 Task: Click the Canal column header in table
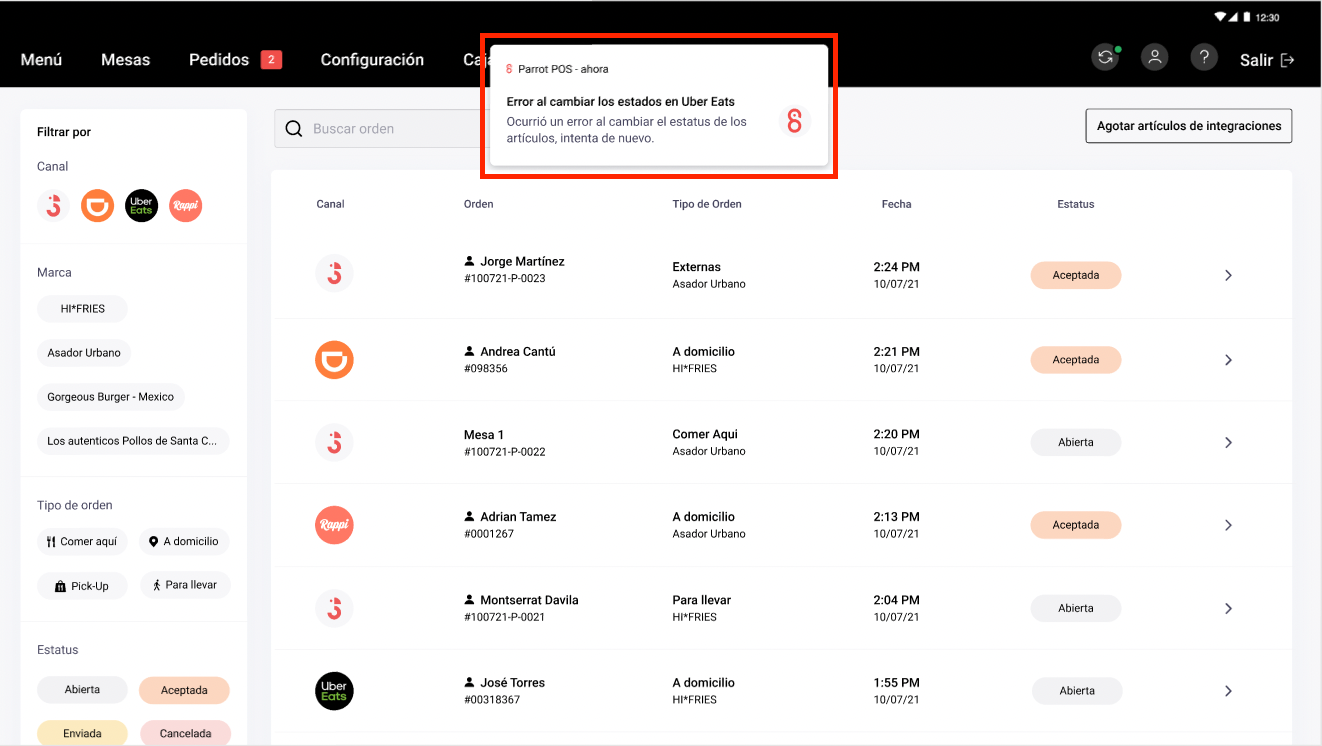(x=330, y=204)
